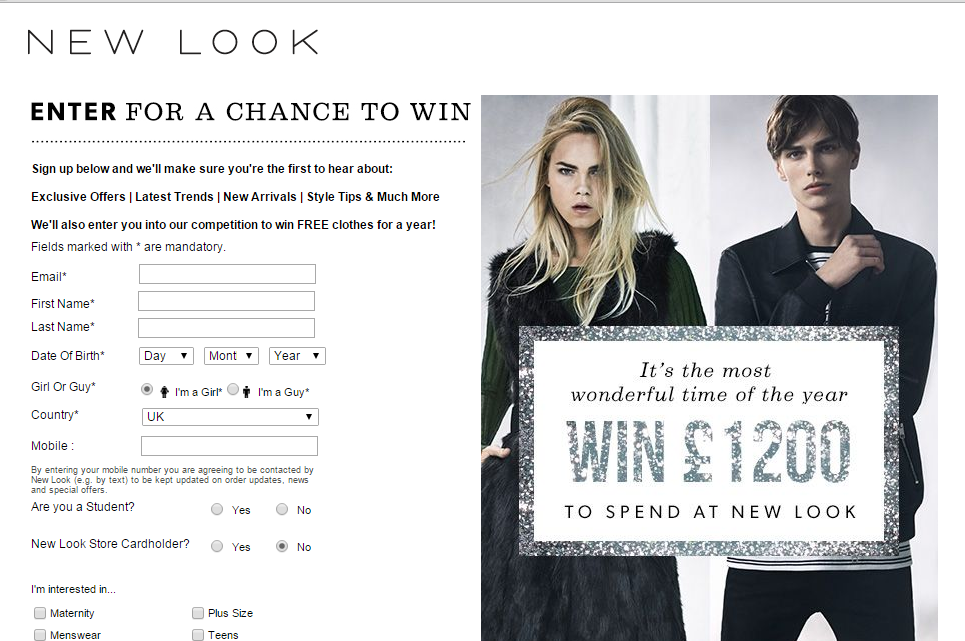Check the Teens interest checkbox
The height and width of the screenshot is (641, 965).
pos(198,635)
